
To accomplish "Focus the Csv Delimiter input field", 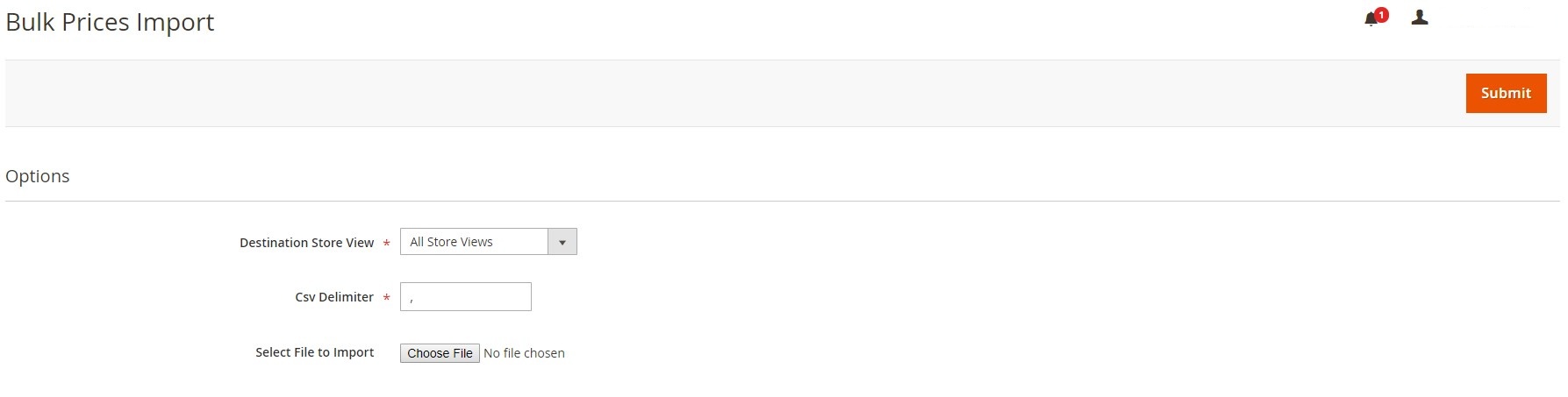I will click(465, 297).
